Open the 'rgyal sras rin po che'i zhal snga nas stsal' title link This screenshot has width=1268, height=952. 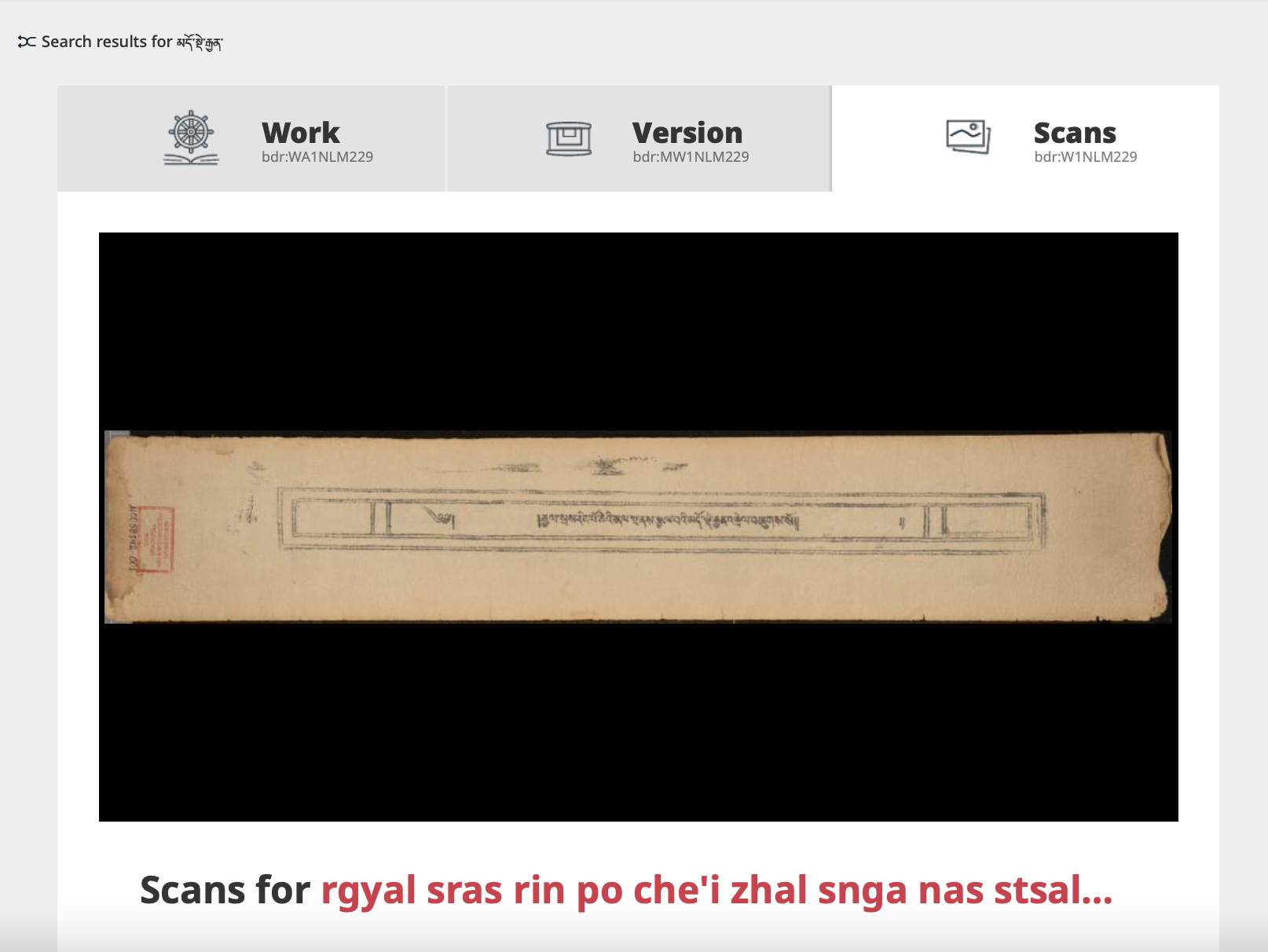(716, 891)
